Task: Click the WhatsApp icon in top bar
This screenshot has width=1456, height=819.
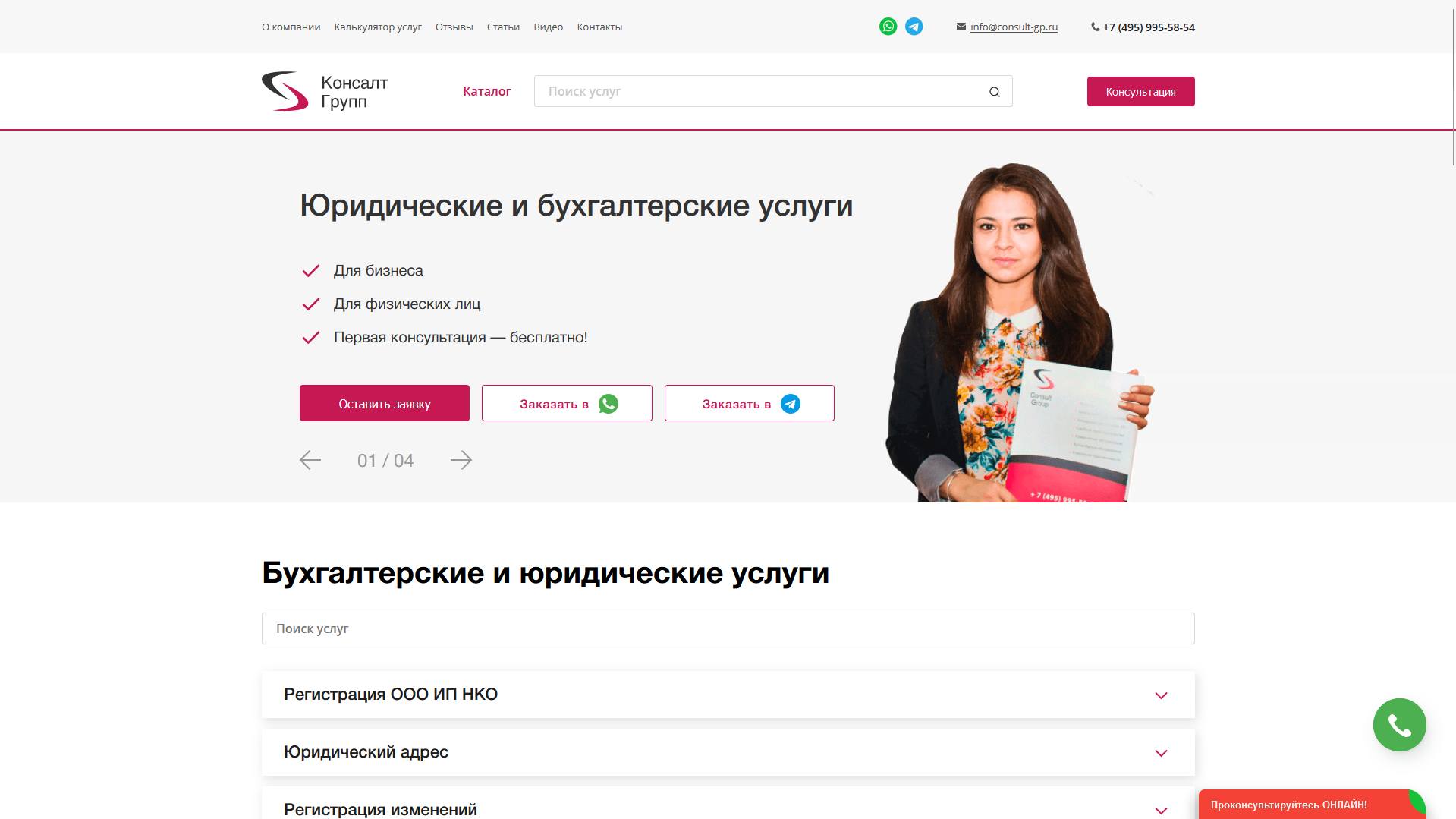Action: 888,27
